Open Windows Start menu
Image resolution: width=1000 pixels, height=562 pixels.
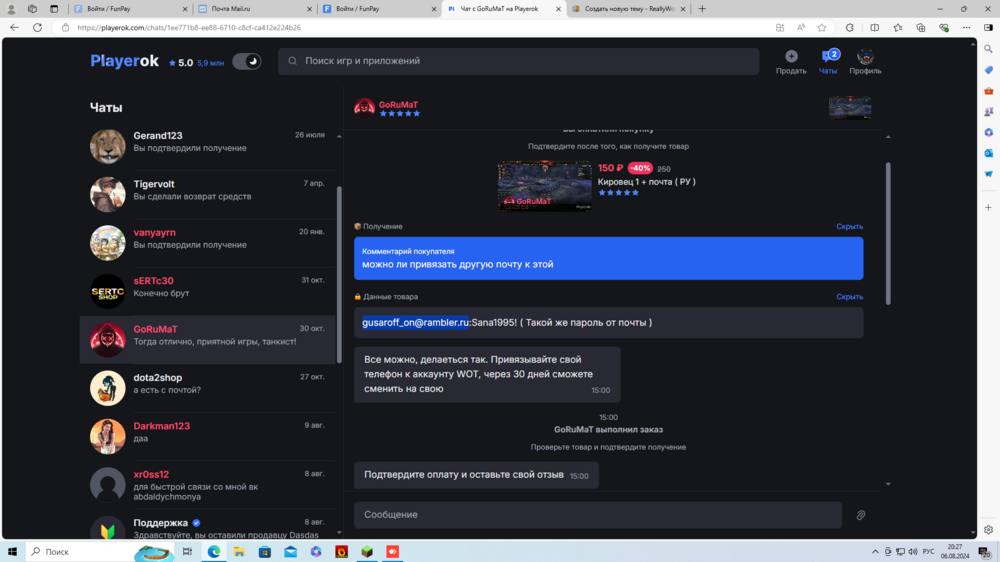click(12, 552)
